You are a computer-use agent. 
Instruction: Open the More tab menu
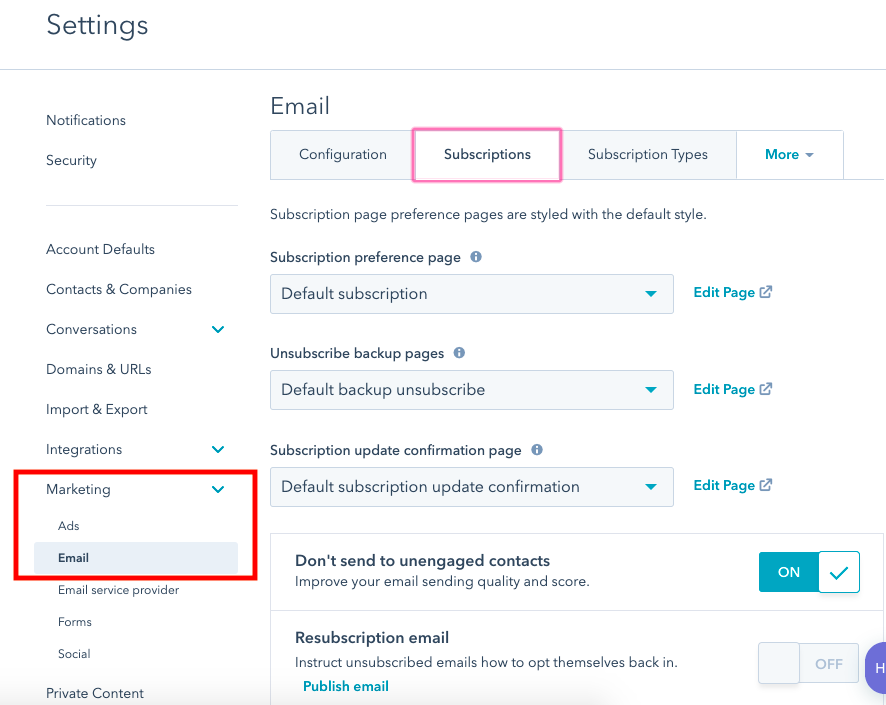coord(789,155)
